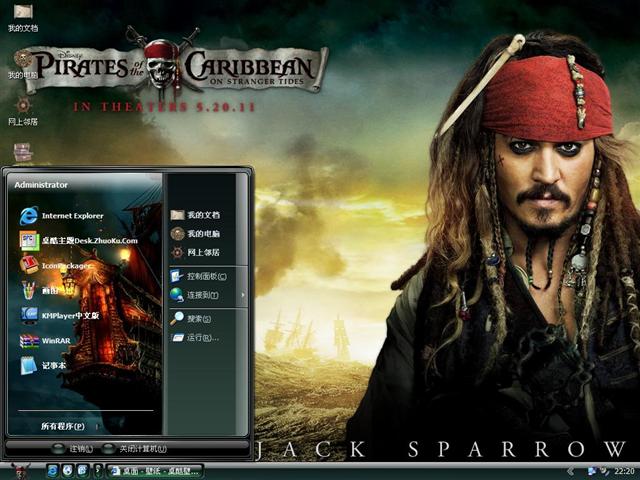Open WinRAR from Start menu

45,340
